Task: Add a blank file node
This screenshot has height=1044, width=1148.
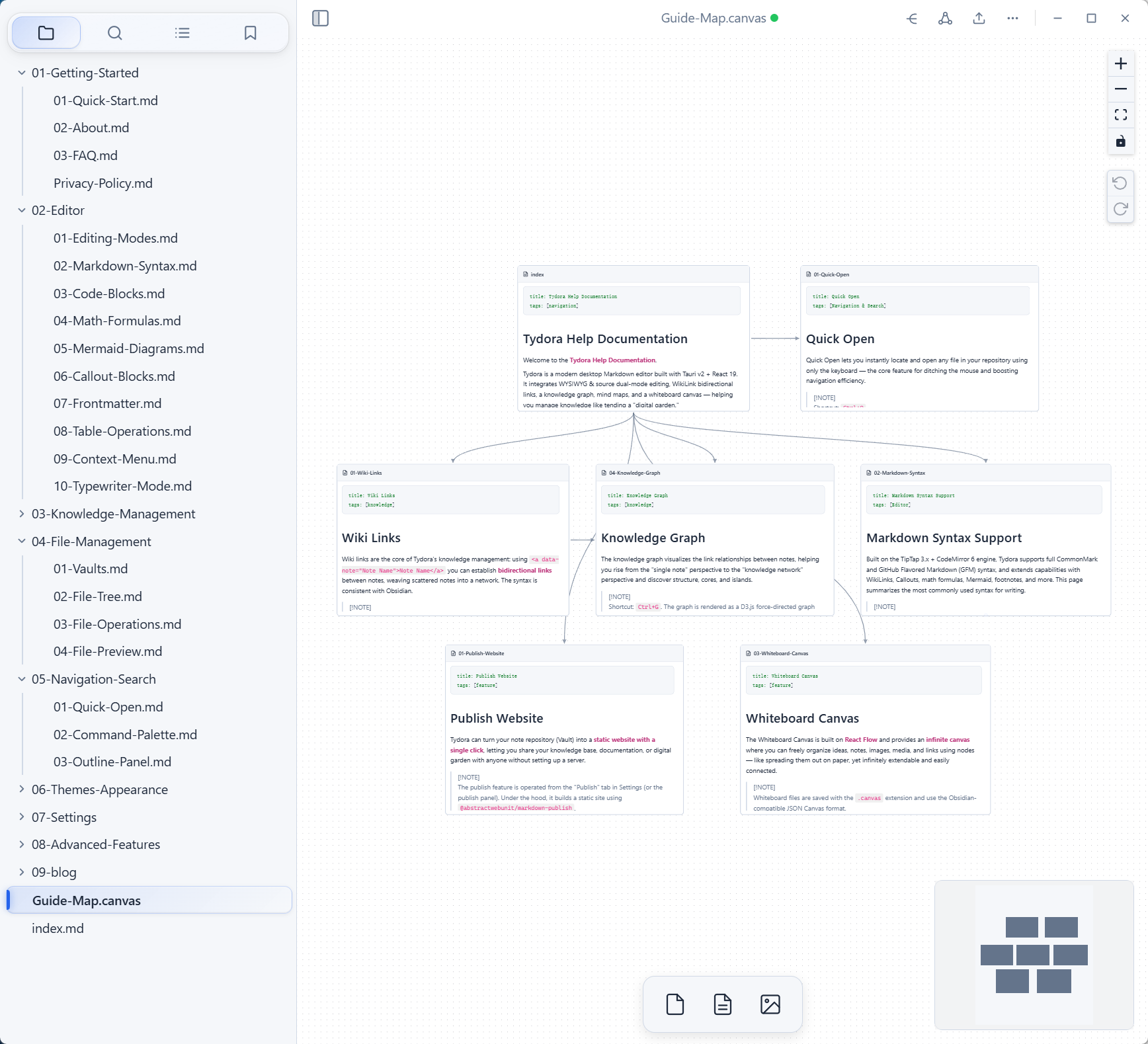Action: [675, 1004]
